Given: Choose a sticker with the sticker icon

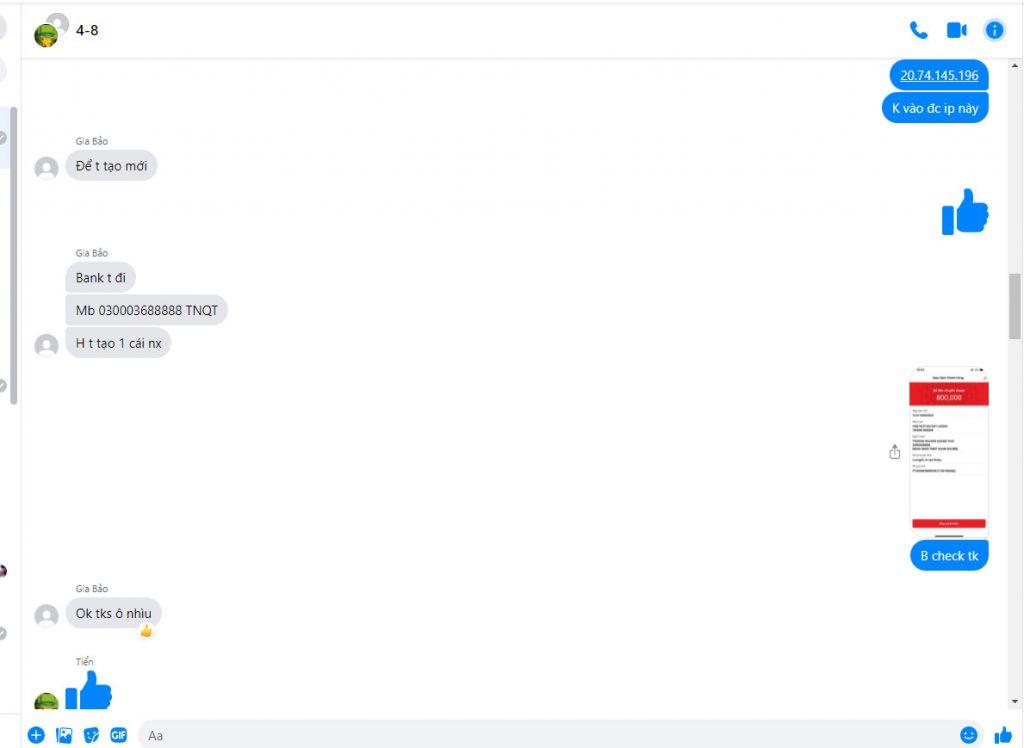Looking at the screenshot, I should pos(91,735).
